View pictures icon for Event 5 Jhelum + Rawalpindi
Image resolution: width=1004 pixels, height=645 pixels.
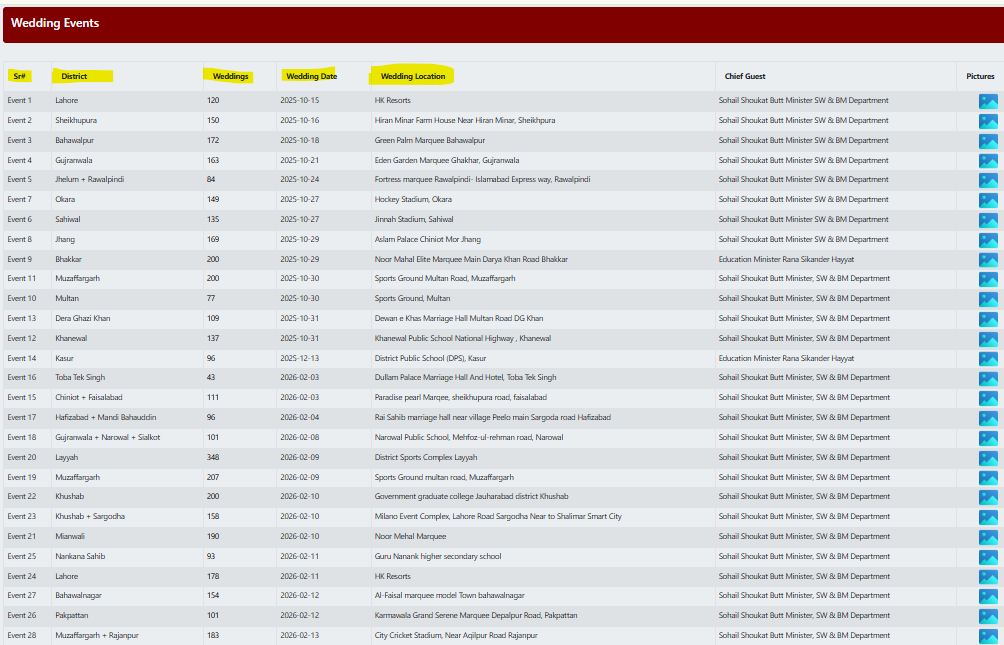point(988,180)
